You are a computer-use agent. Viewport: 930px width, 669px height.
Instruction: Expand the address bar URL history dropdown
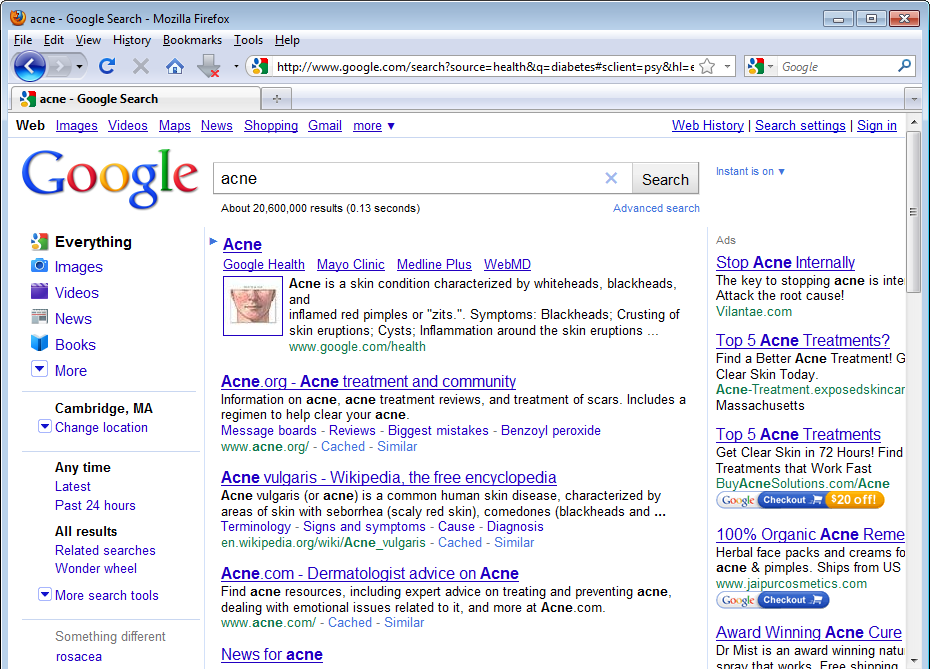pos(727,66)
